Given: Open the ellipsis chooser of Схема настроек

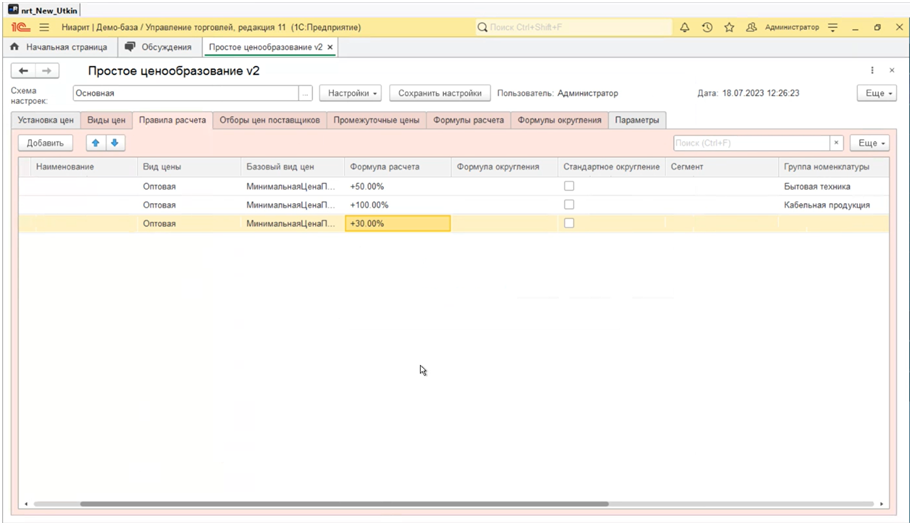Looking at the screenshot, I should point(305,93).
